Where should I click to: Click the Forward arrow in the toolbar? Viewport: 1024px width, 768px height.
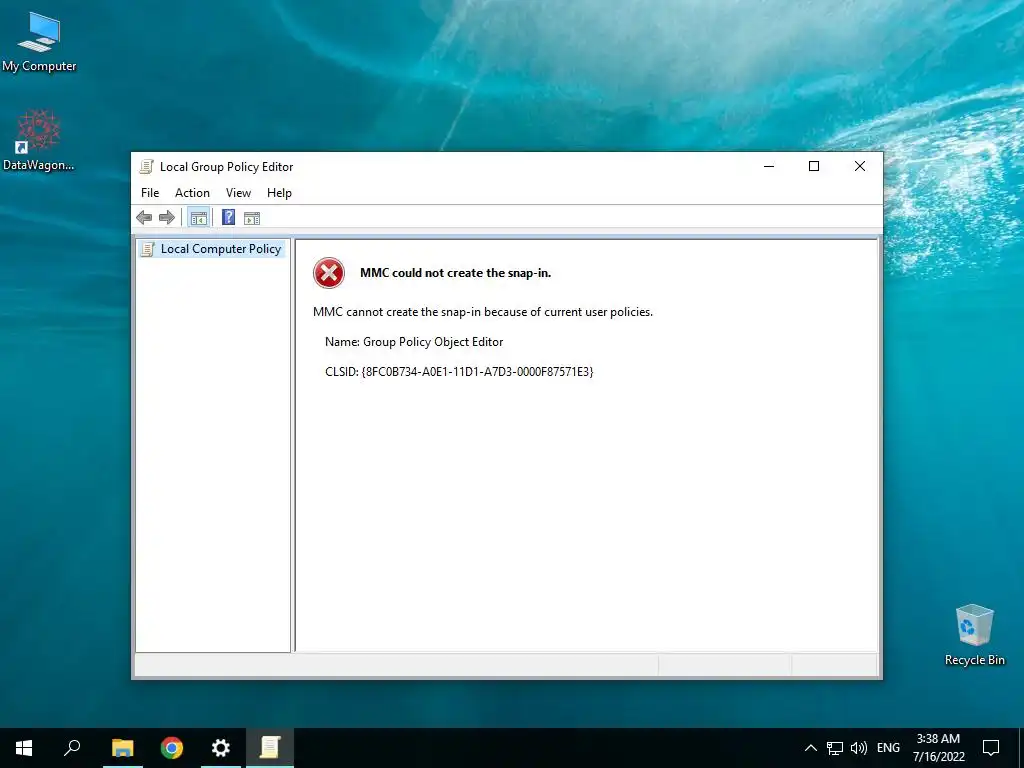167,217
